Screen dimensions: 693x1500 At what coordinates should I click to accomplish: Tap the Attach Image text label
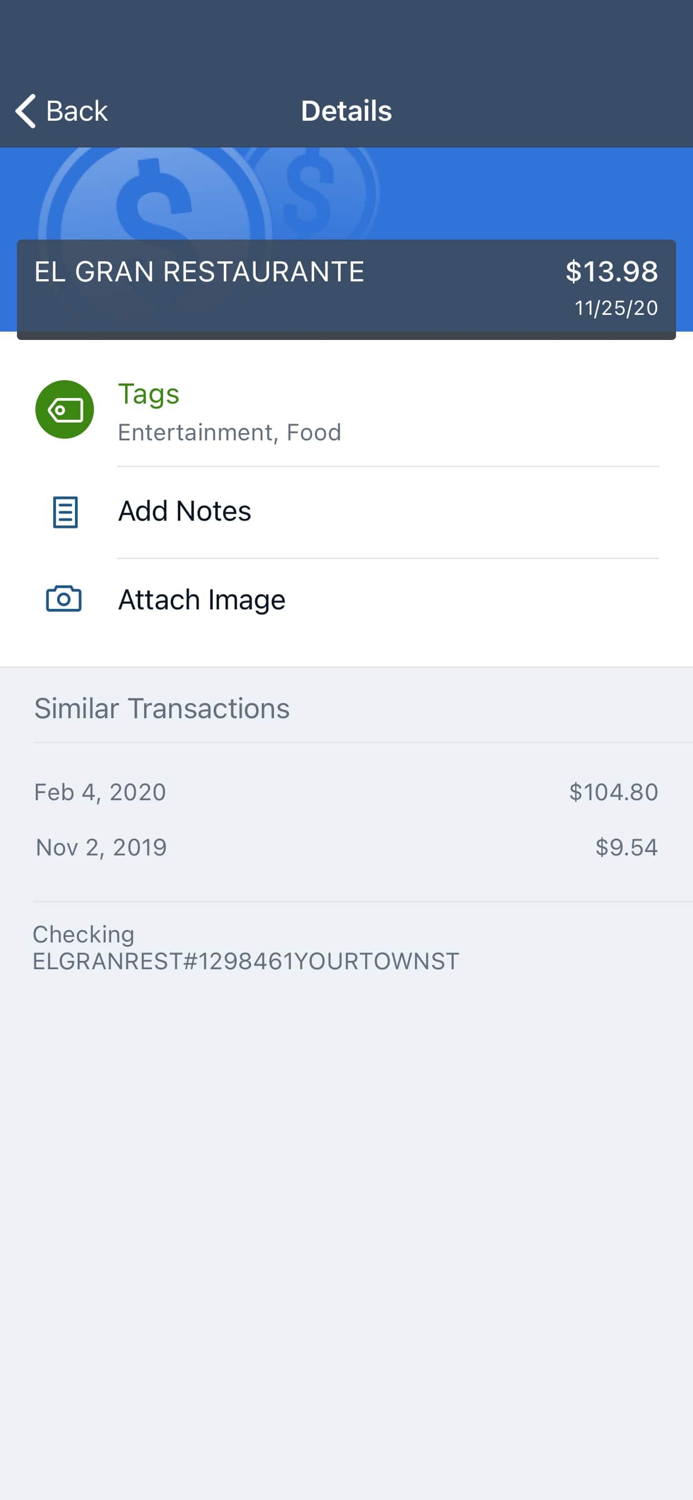click(201, 599)
